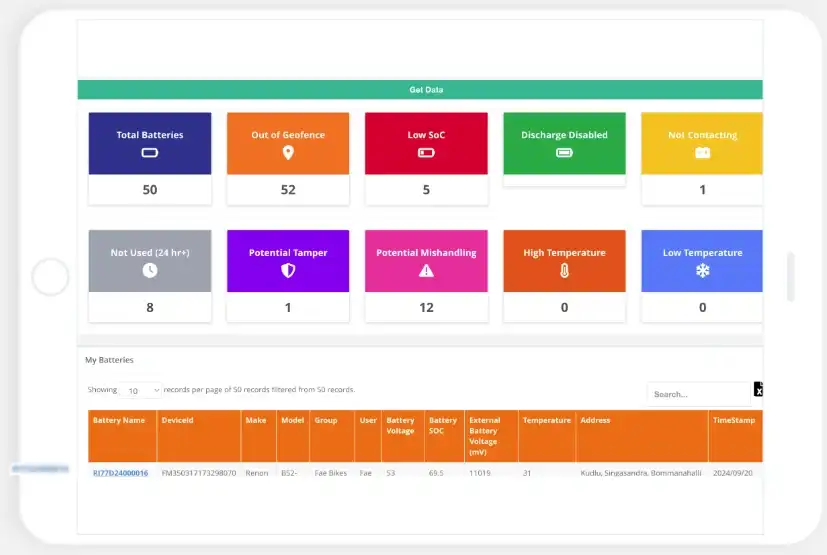827x555 pixels.
Task: Open battery link RI77D24000016
Action: click(120, 473)
